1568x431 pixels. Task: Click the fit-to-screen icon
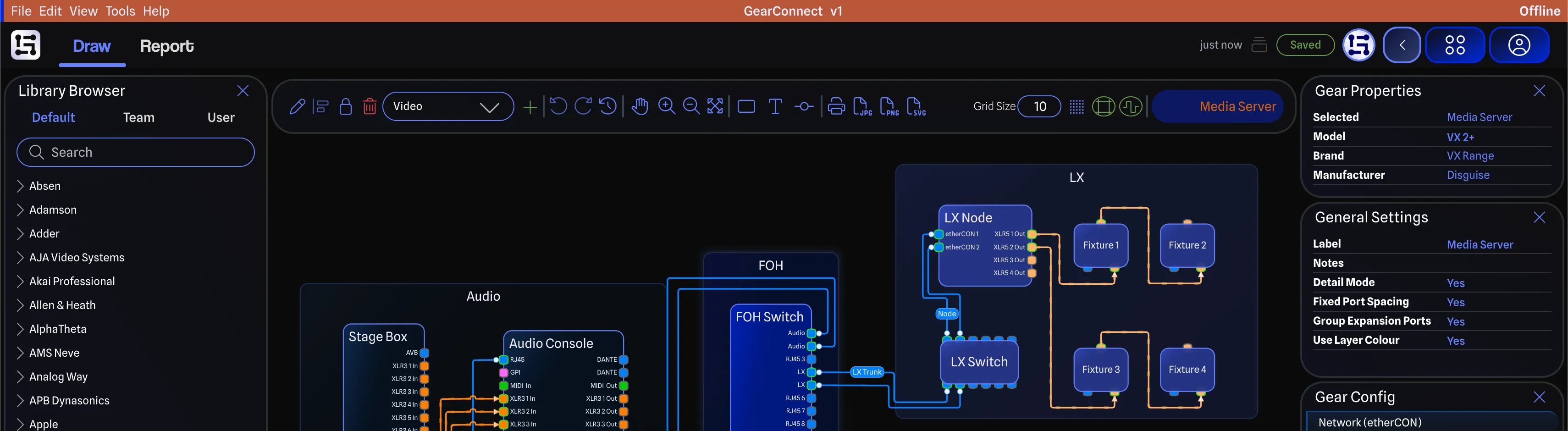(x=715, y=106)
